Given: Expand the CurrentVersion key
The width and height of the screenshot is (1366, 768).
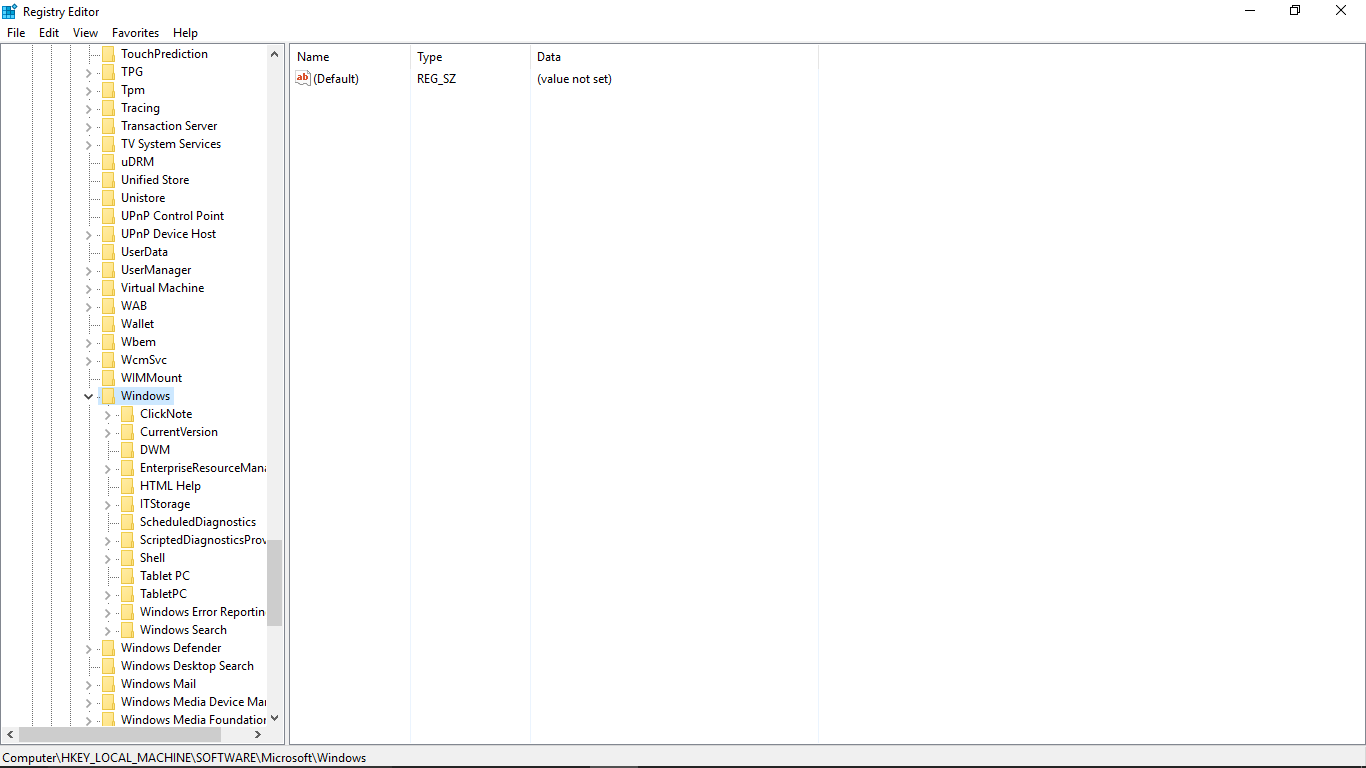Looking at the screenshot, I should point(108,432).
